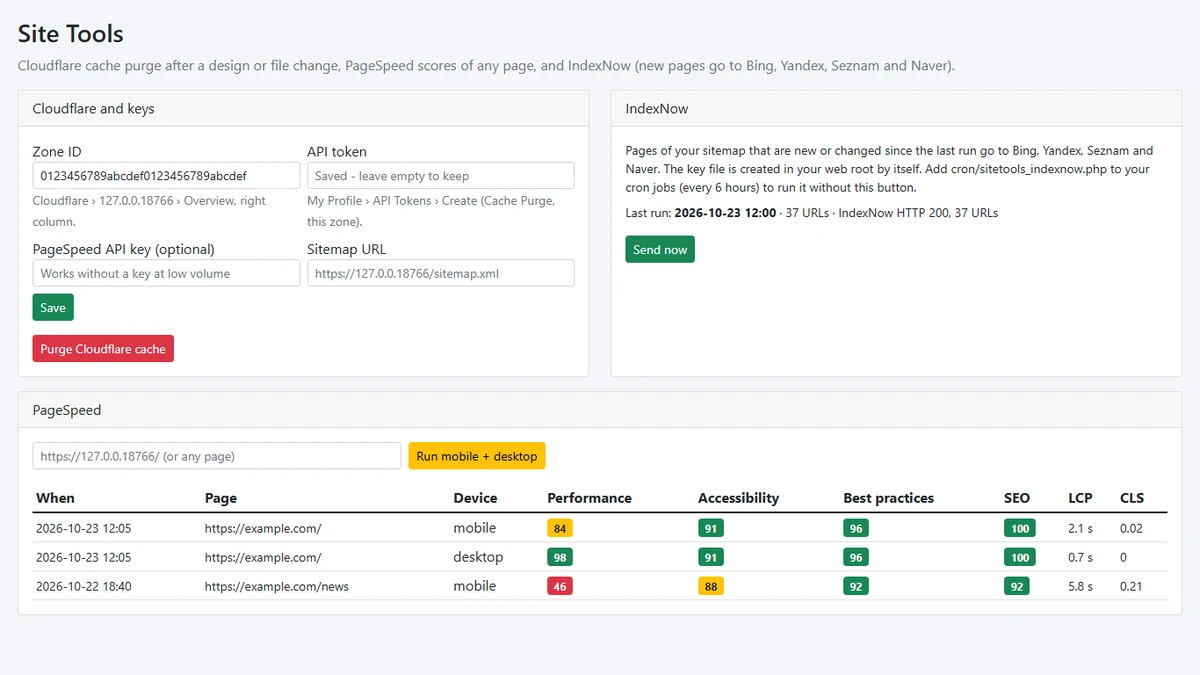This screenshot has width=1200, height=675.
Task: Click the SEO score 92 badge
Action: 1017,586
